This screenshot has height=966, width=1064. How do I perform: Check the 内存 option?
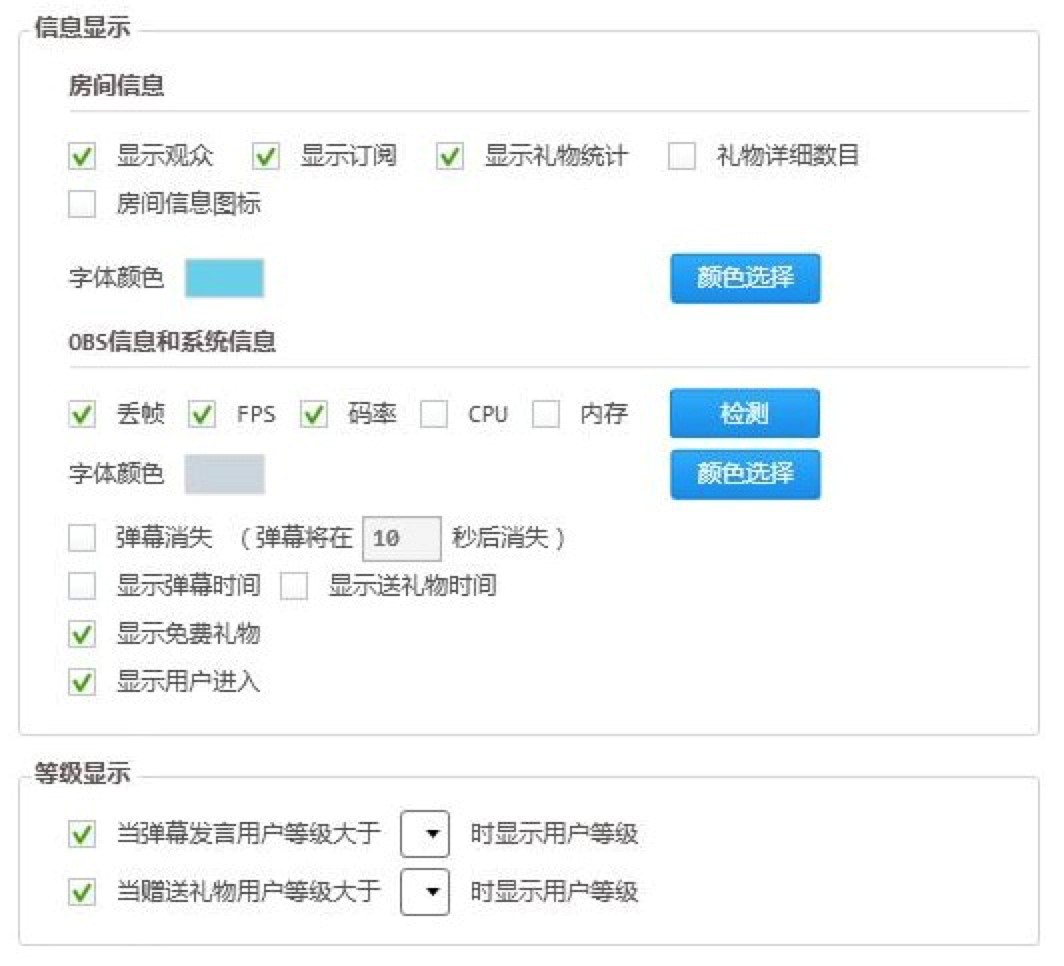pos(546,415)
